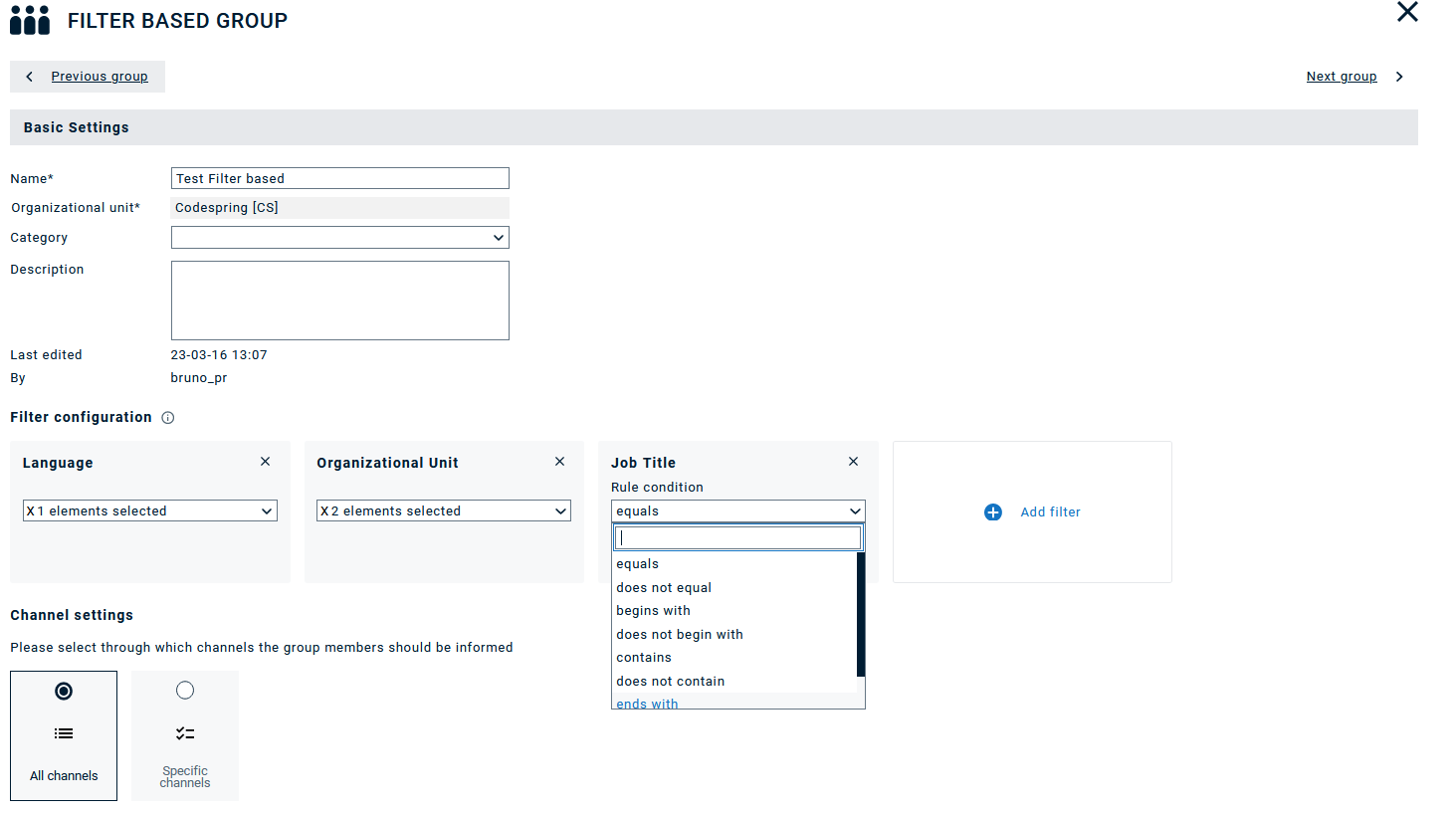Click the group people icon in header

(x=30, y=20)
